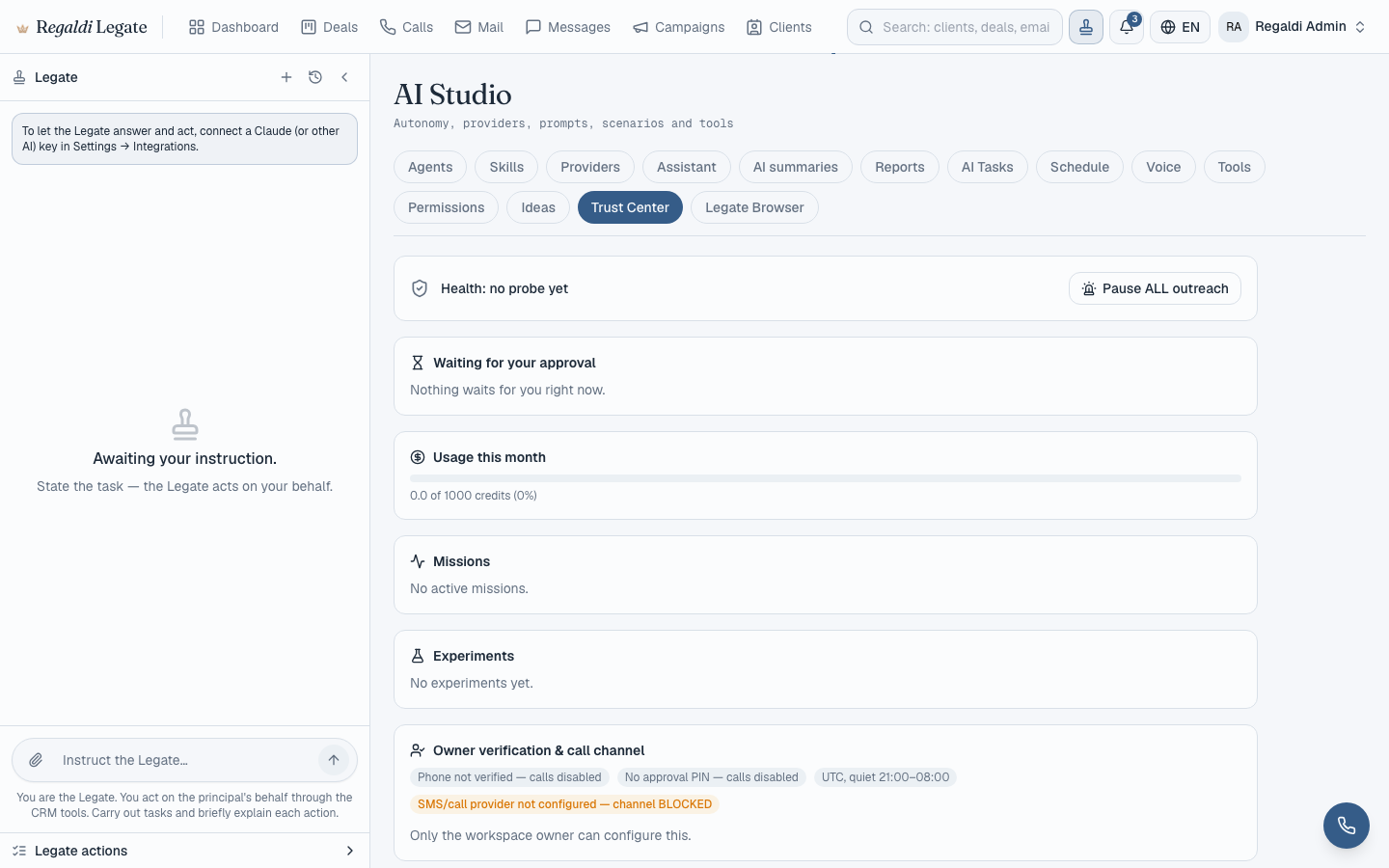This screenshot has width=1389, height=868.
Task: Click the search magnifier icon
Action: 866,27
